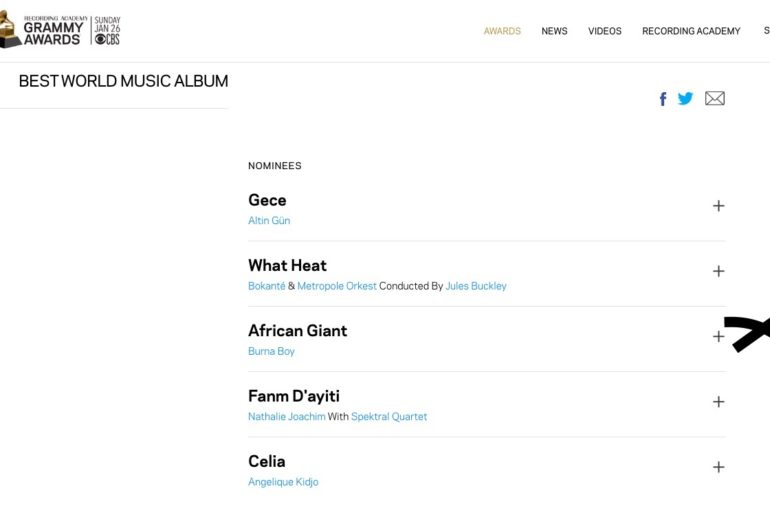Expand the African Giant nominee details
This screenshot has width=770, height=515.
click(718, 337)
